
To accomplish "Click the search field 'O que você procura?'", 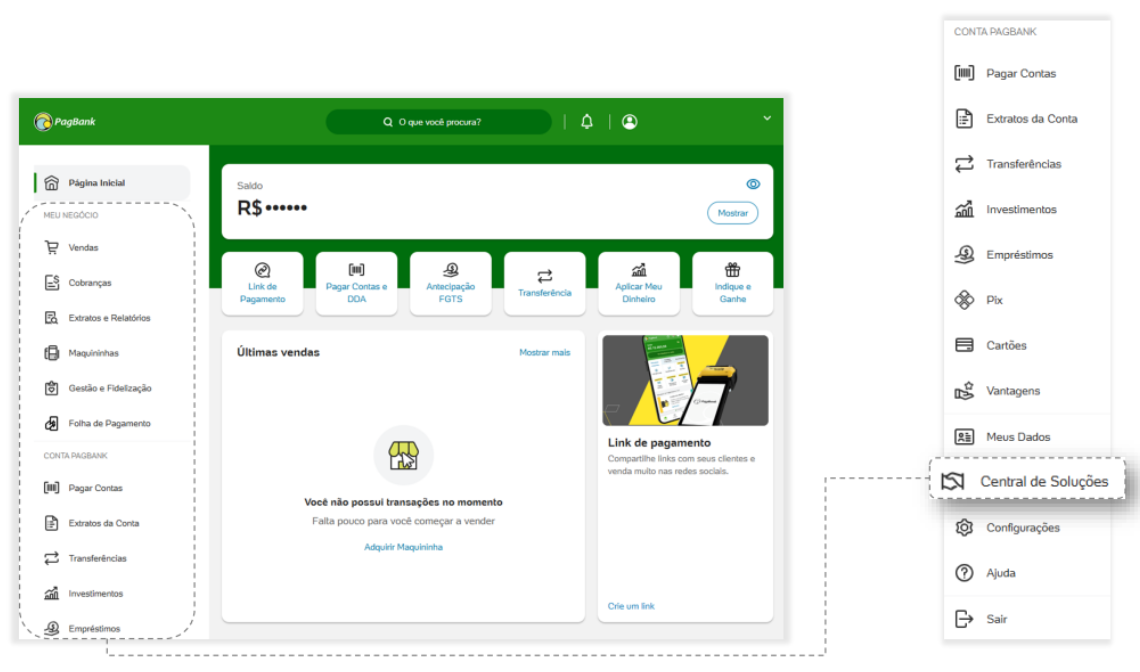I will pyautogui.click(x=438, y=121).
